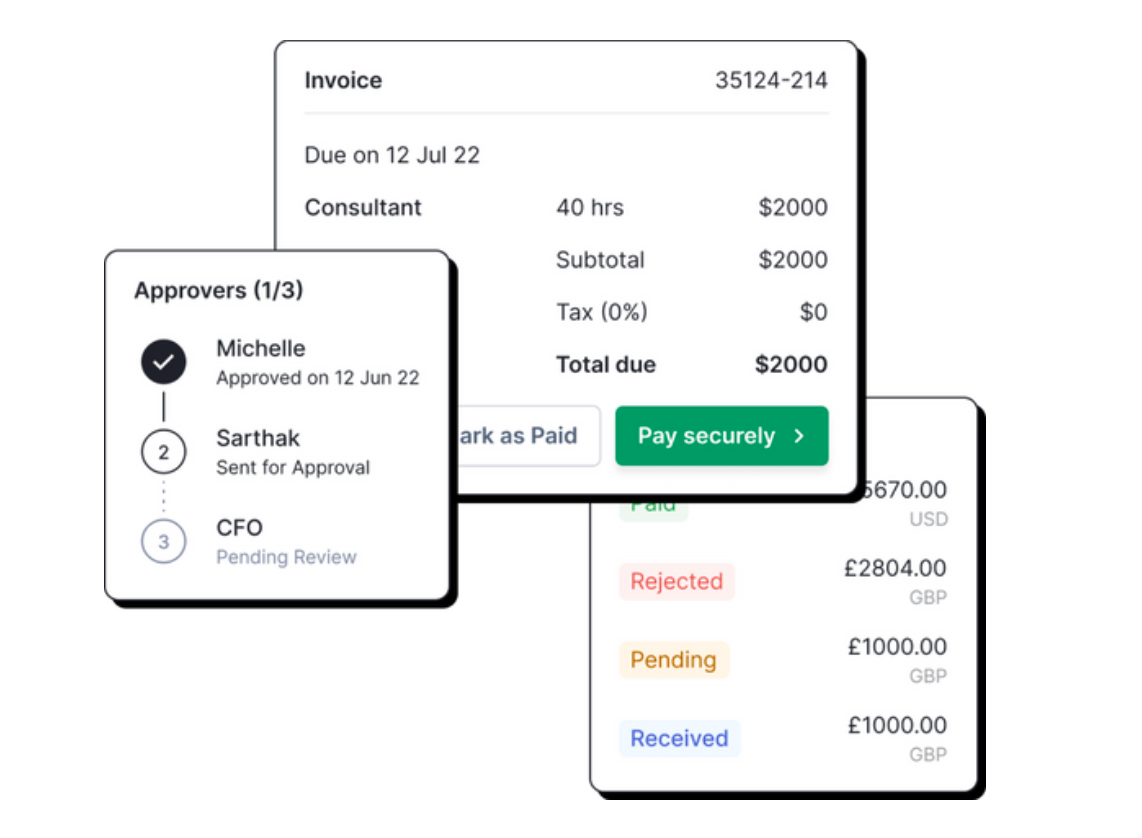Click the Pending status badge
Viewport: 1142px width, 838px height.
[673, 660]
